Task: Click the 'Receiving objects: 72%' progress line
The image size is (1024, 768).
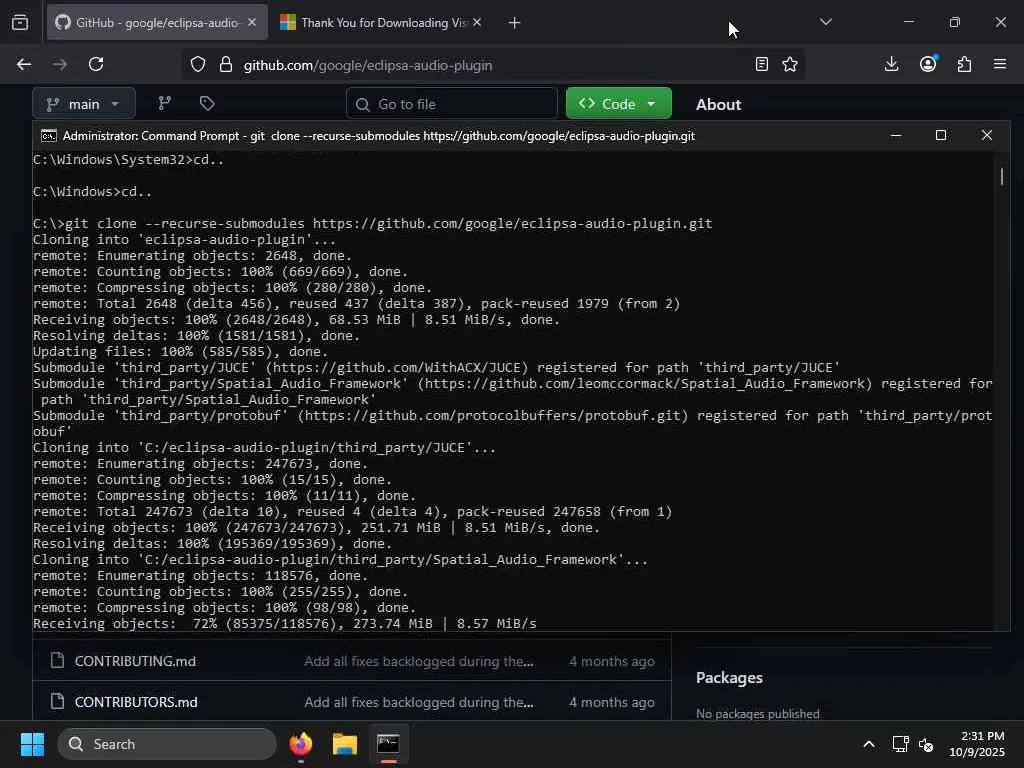Action: 285,624
